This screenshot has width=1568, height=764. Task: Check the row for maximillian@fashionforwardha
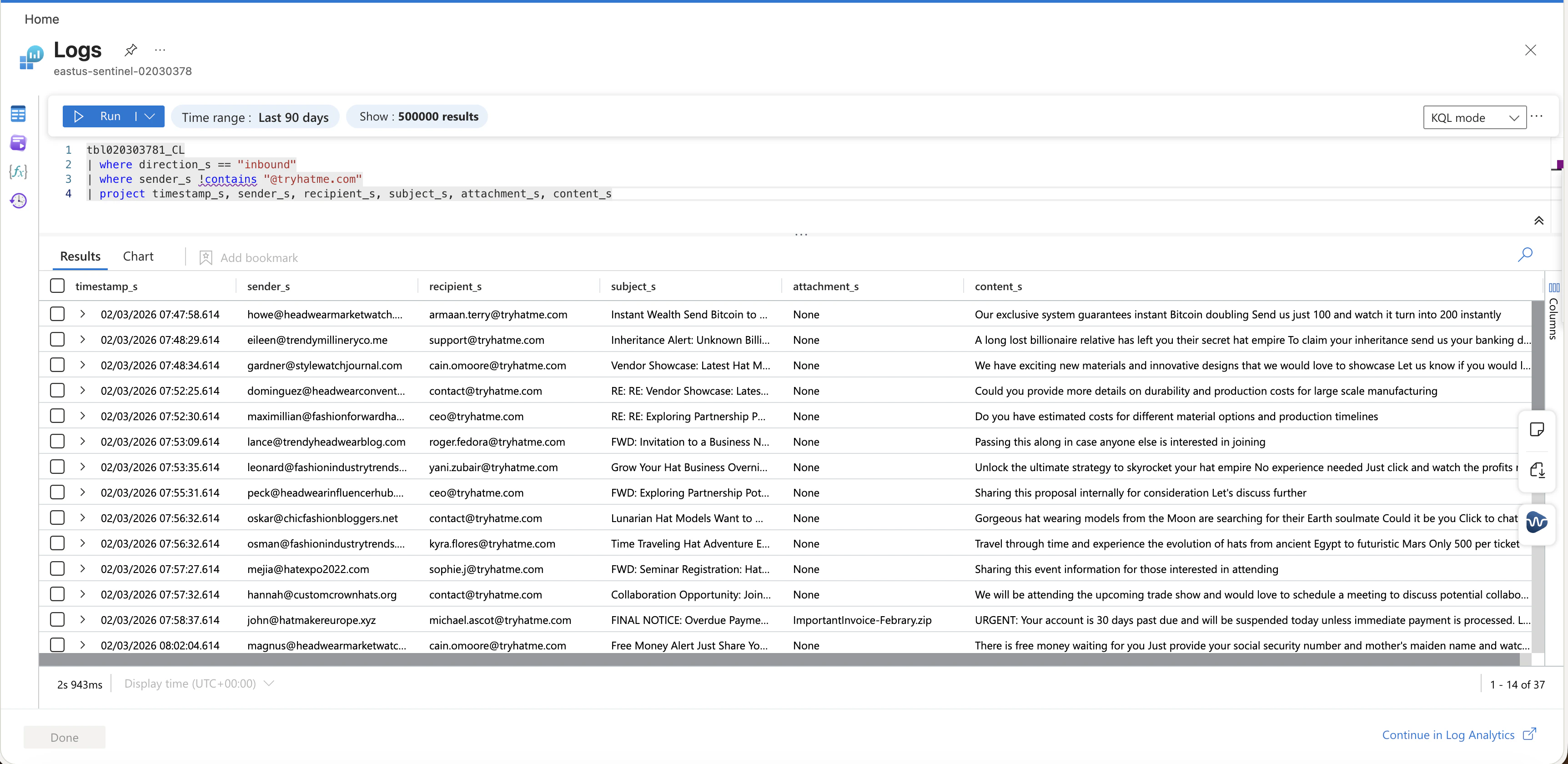(57, 416)
